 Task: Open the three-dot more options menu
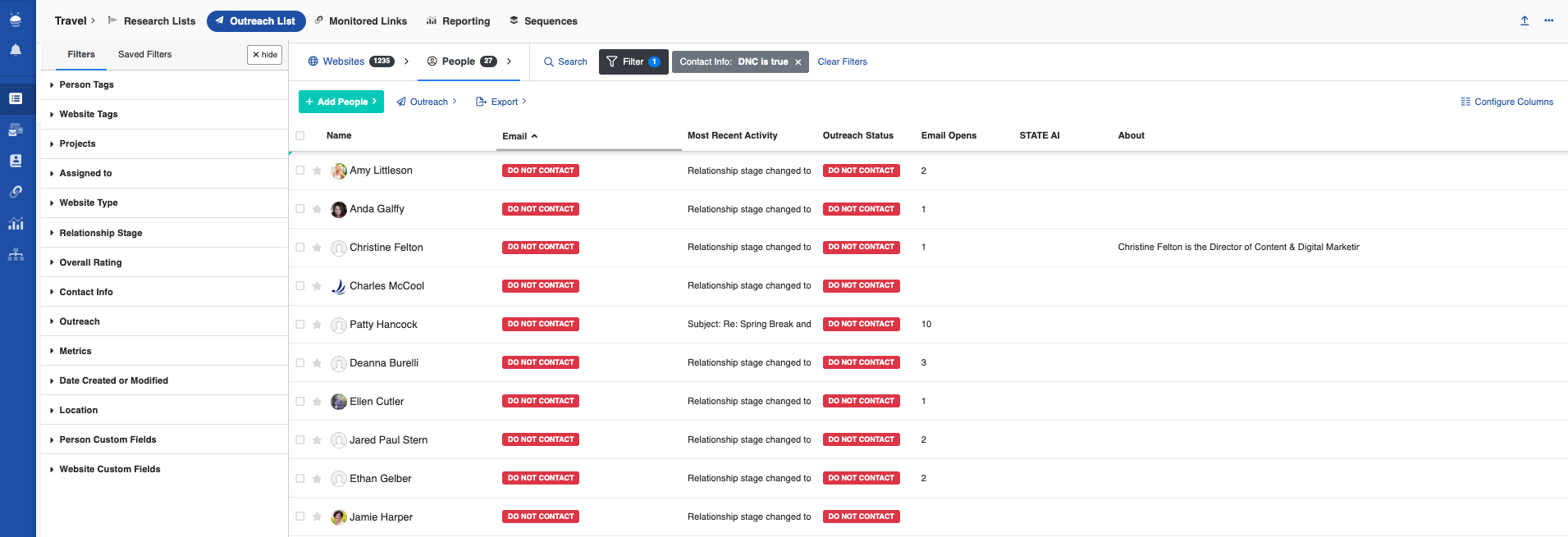1548,21
